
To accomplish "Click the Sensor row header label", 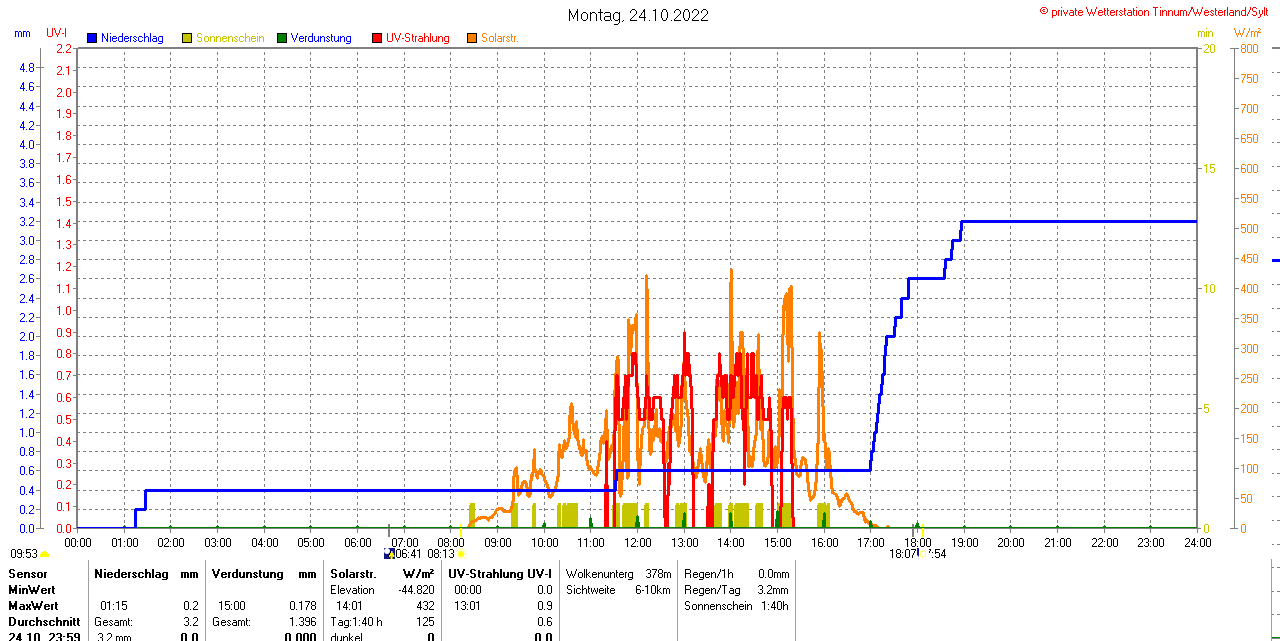I will tap(27, 574).
